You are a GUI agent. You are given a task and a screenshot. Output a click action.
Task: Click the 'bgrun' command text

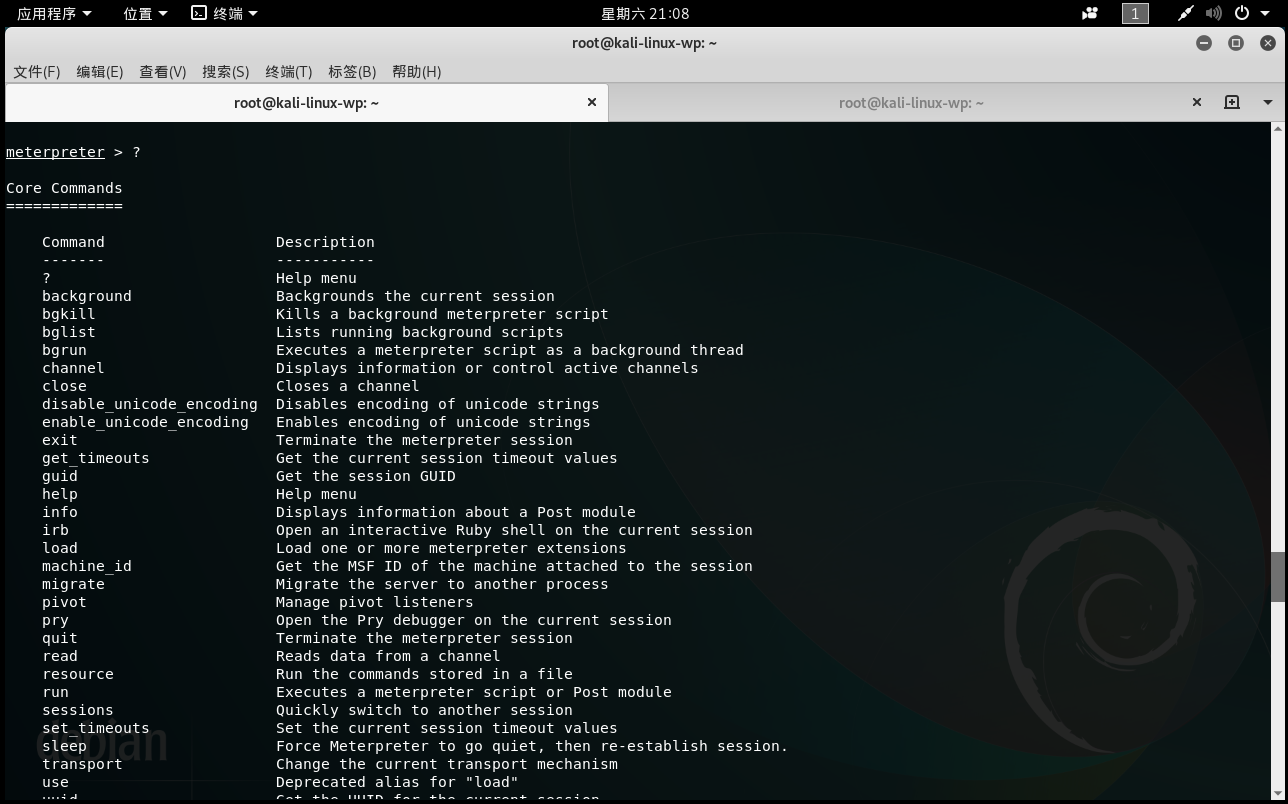(x=64, y=350)
